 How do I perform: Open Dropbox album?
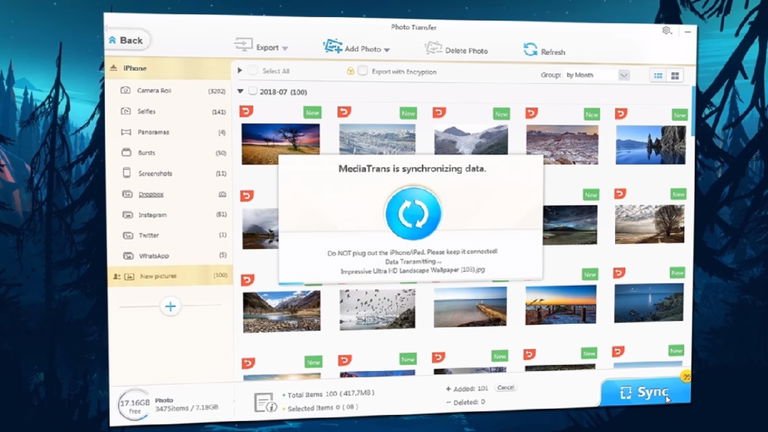pos(169,194)
